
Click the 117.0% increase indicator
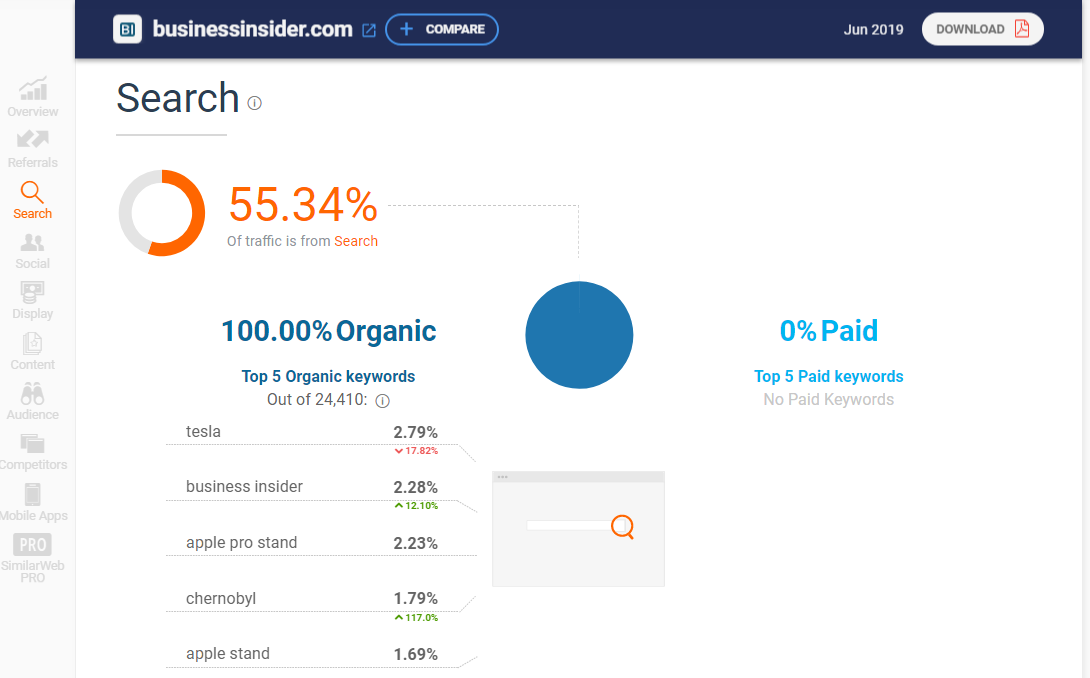(416, 618)
